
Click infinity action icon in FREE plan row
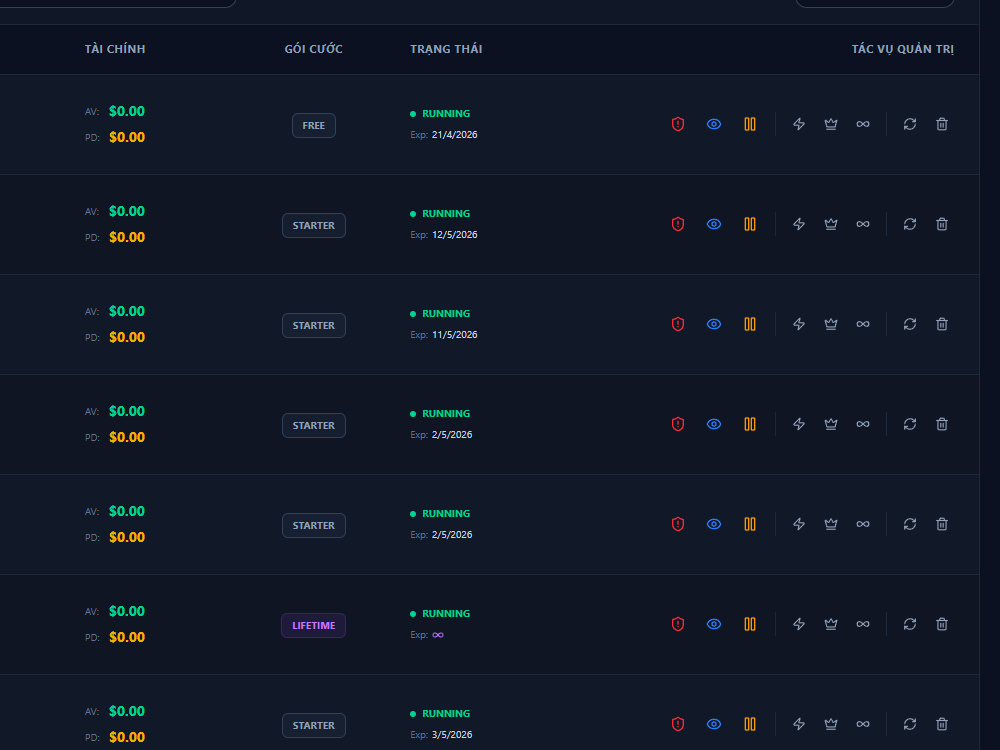click(x=863, y=124)
